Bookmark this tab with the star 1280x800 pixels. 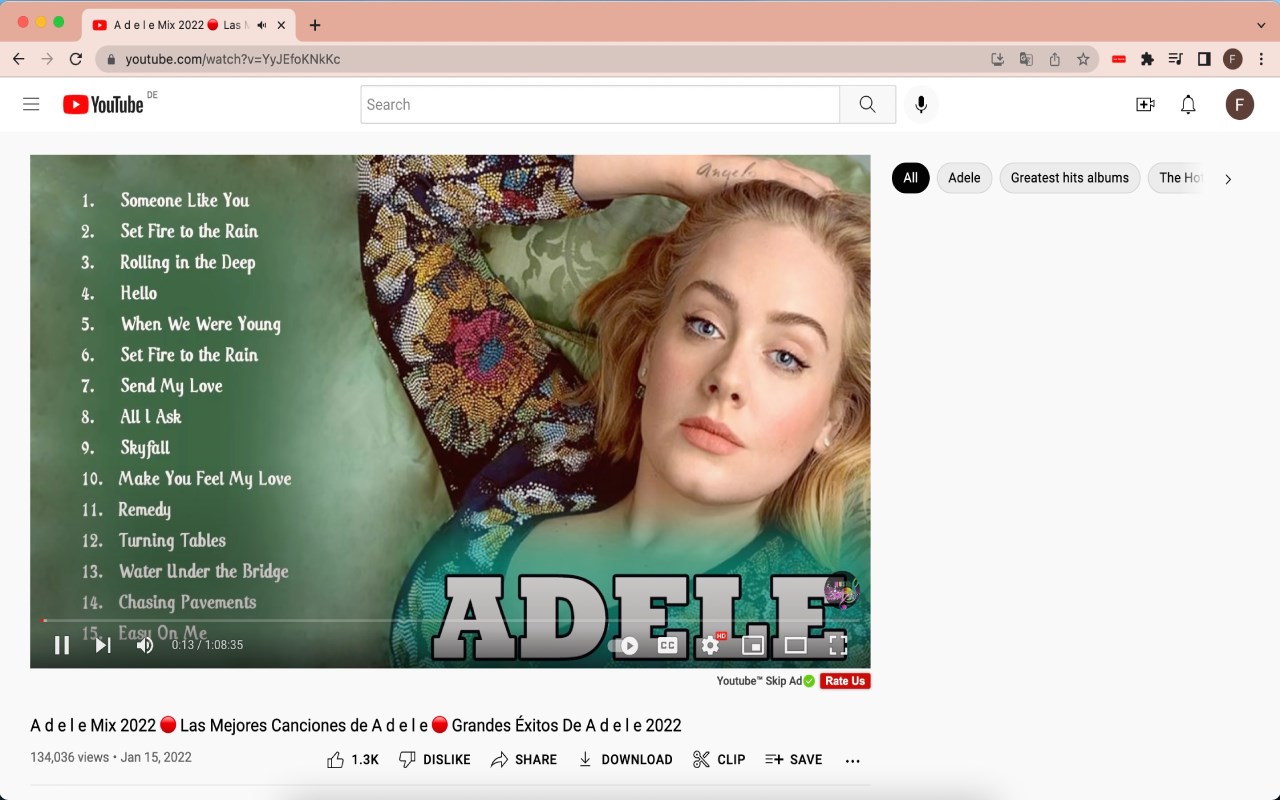pos(1083,59)
